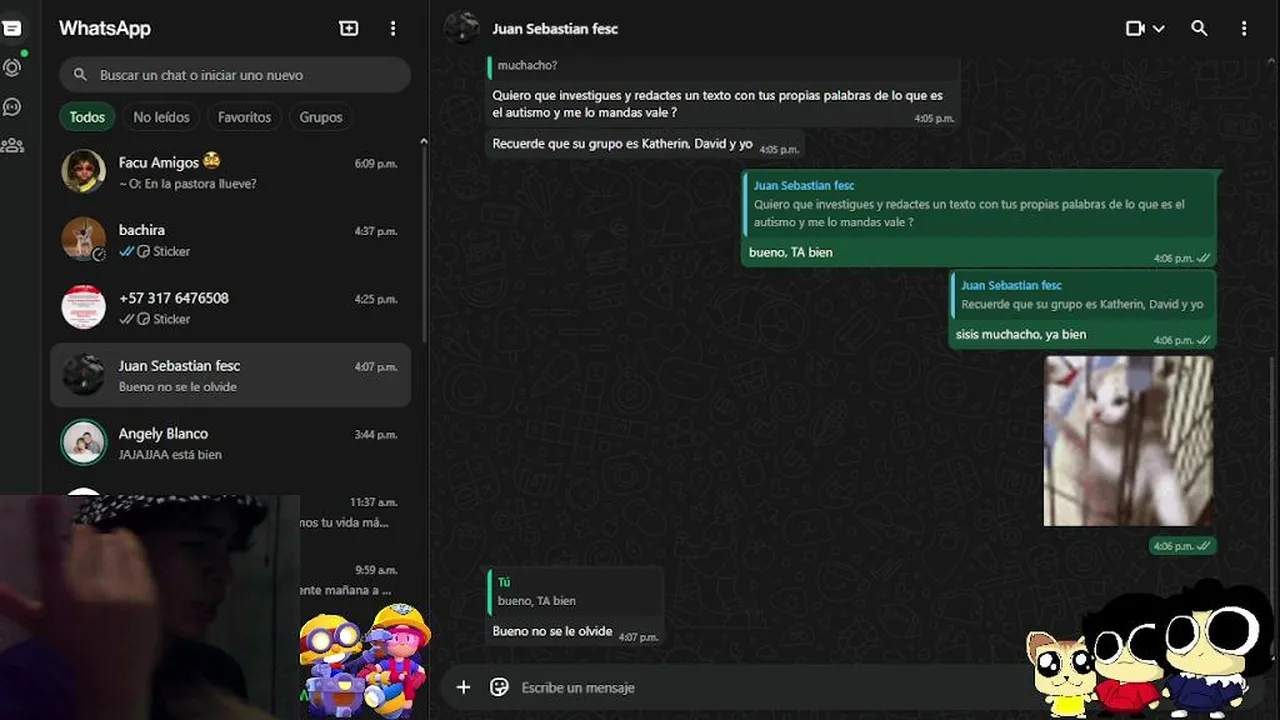
Task: Open the new chat icon
Action: (349, 29)
